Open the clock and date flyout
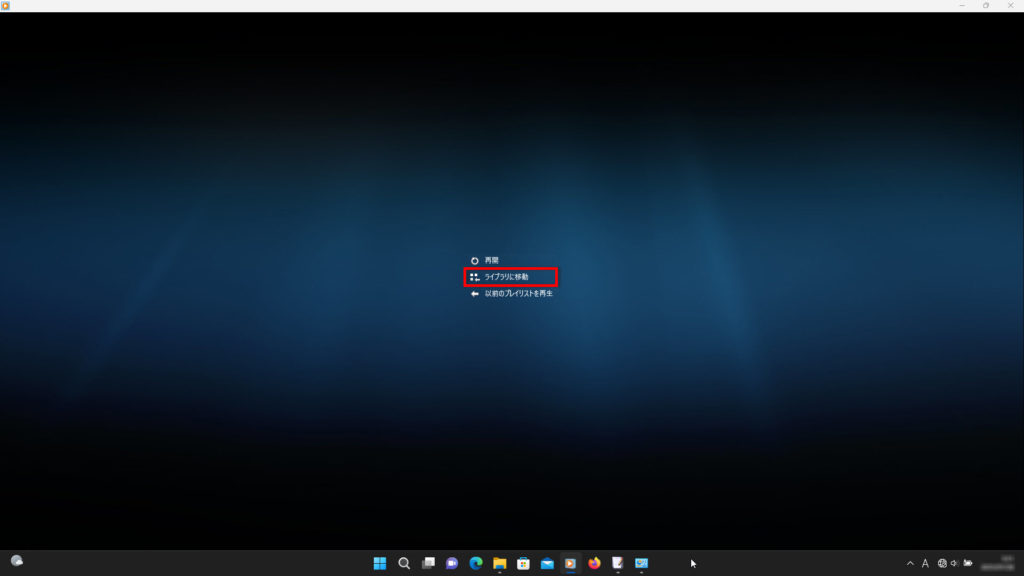1024x576 pixels. click(x=1001, y=563)
